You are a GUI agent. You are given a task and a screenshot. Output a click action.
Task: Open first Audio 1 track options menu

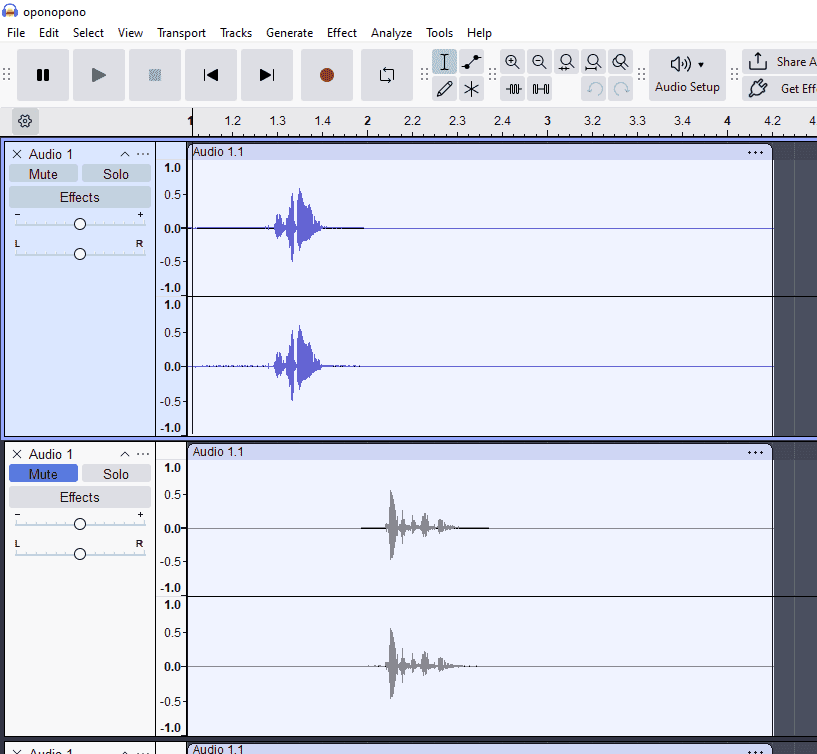(143, 154)
